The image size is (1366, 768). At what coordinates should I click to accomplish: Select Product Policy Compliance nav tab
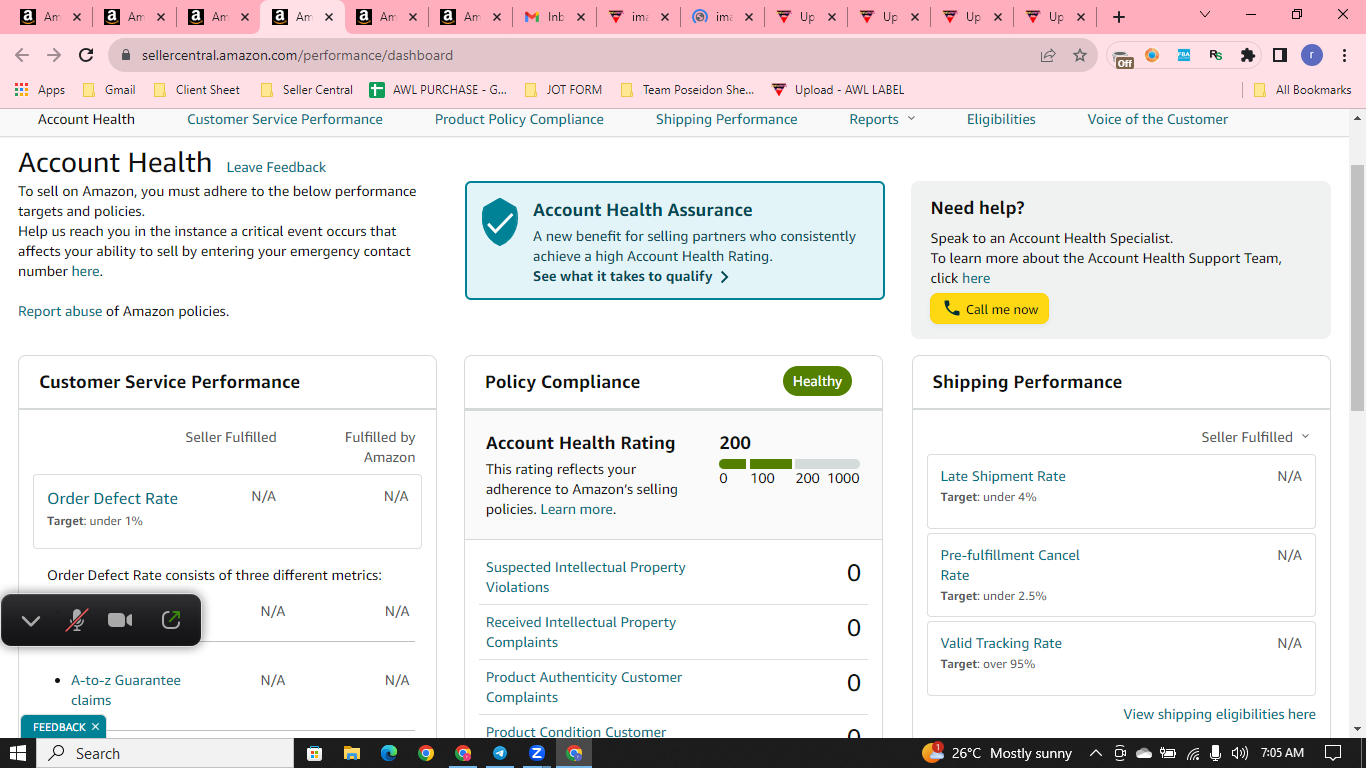(519, 119)
